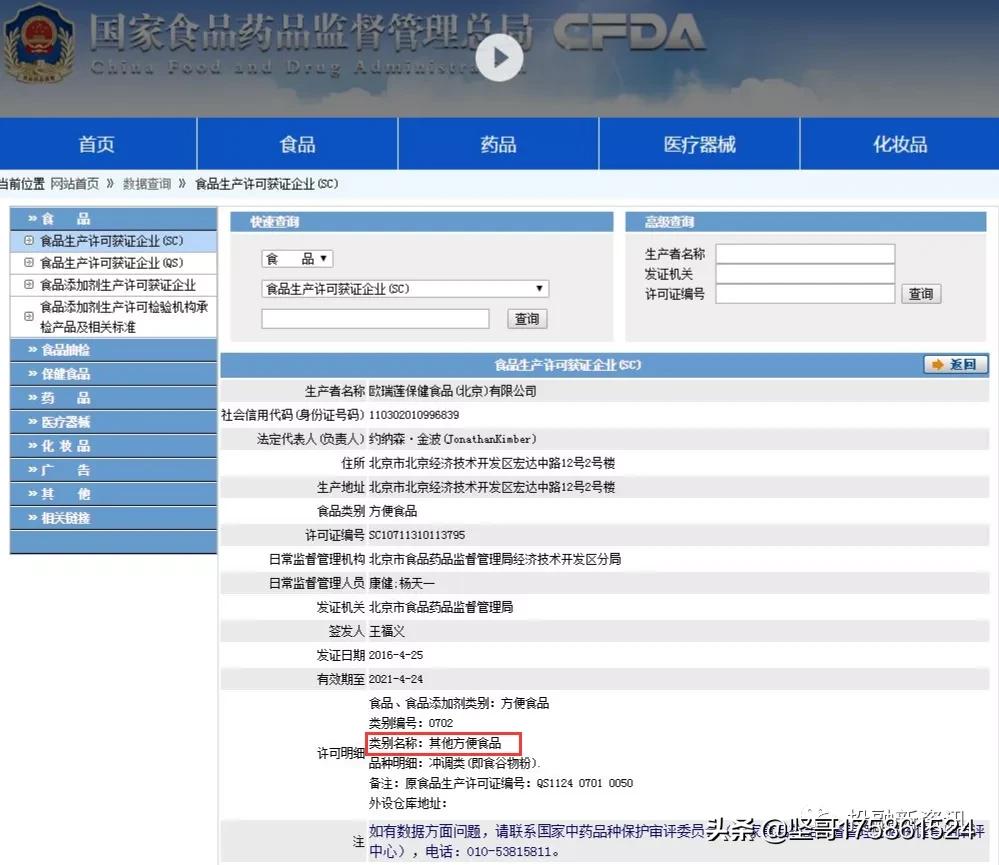Click the credit code 110302010996839
This screenshot has width=999, height=865.
414,415
